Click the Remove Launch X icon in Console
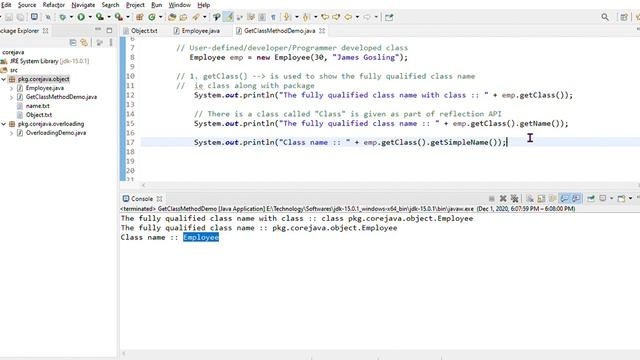640x360 pixels. pyautogui.click(x=503, y=198)
